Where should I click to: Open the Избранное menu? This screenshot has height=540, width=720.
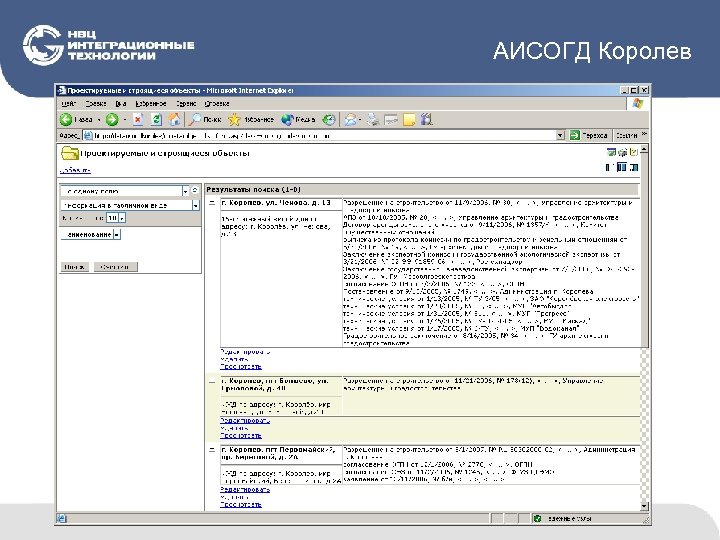pyautogui.click(x=151, y=104)
